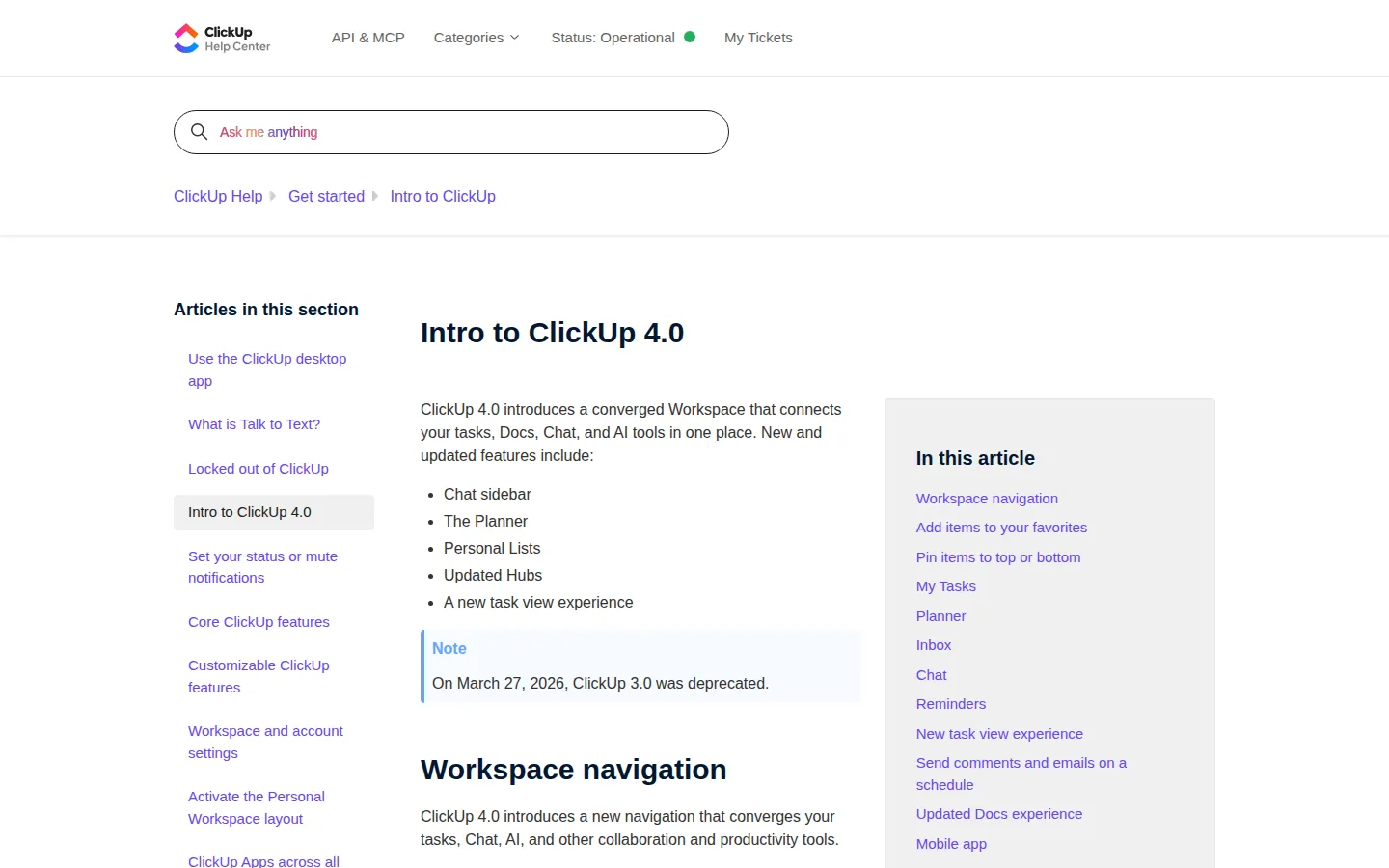Go to My Tickets
Viewport: 1389px width, 868px height.
click(758, 38)
